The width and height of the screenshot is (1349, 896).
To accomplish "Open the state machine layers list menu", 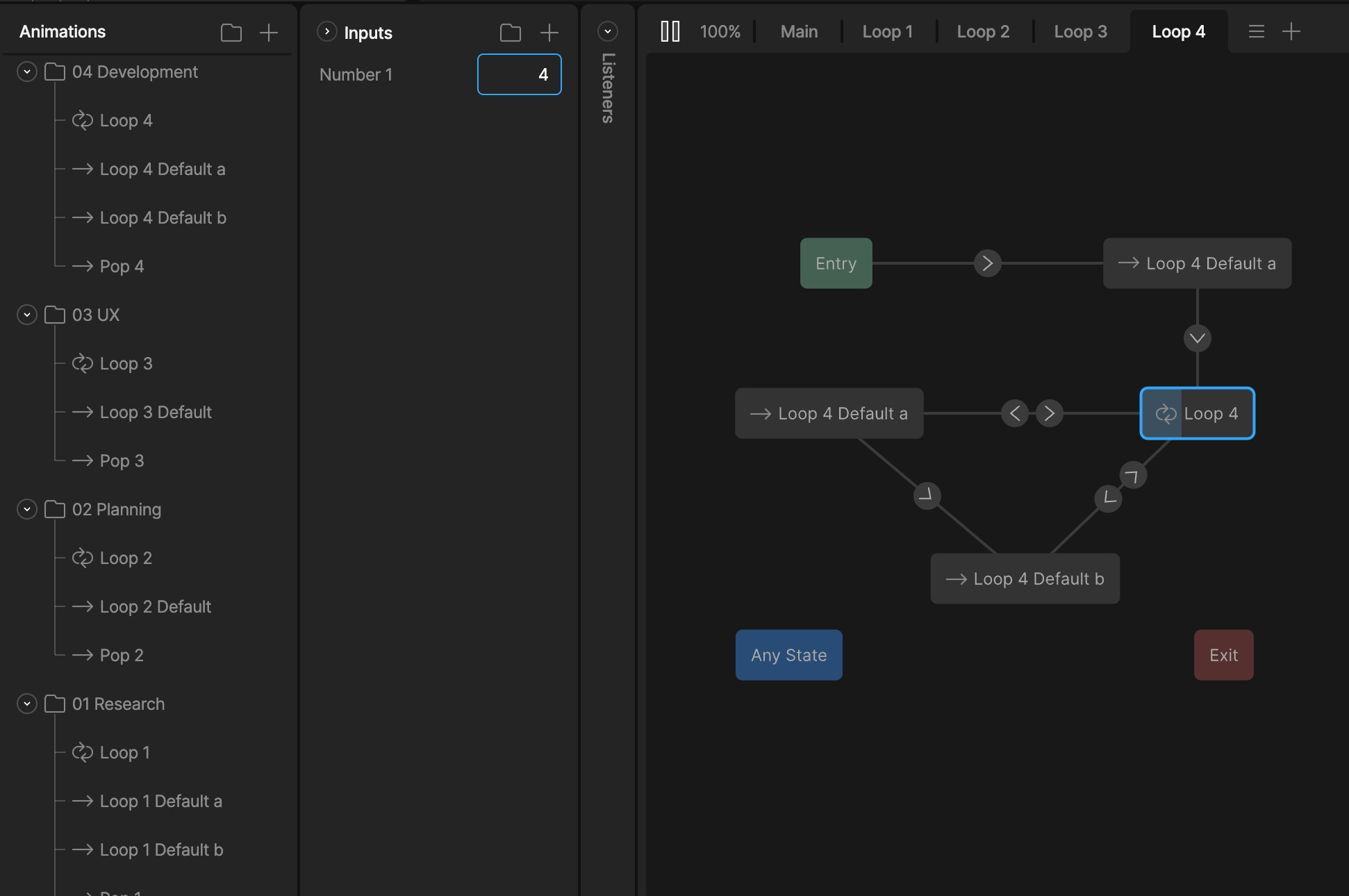I will tap(1256, 31).
